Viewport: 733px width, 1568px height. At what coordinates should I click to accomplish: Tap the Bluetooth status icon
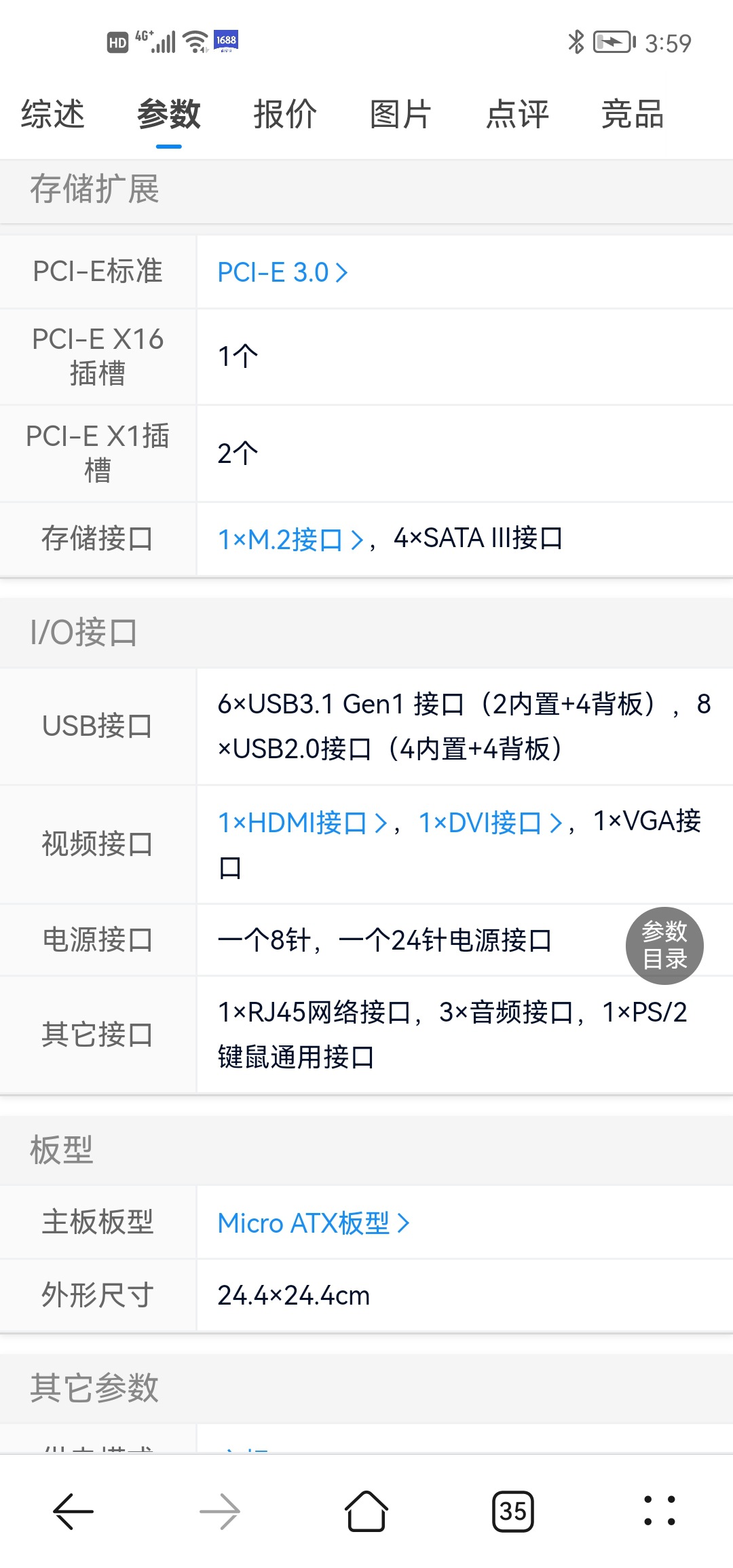pyautogui.click(x=576, y=42)
